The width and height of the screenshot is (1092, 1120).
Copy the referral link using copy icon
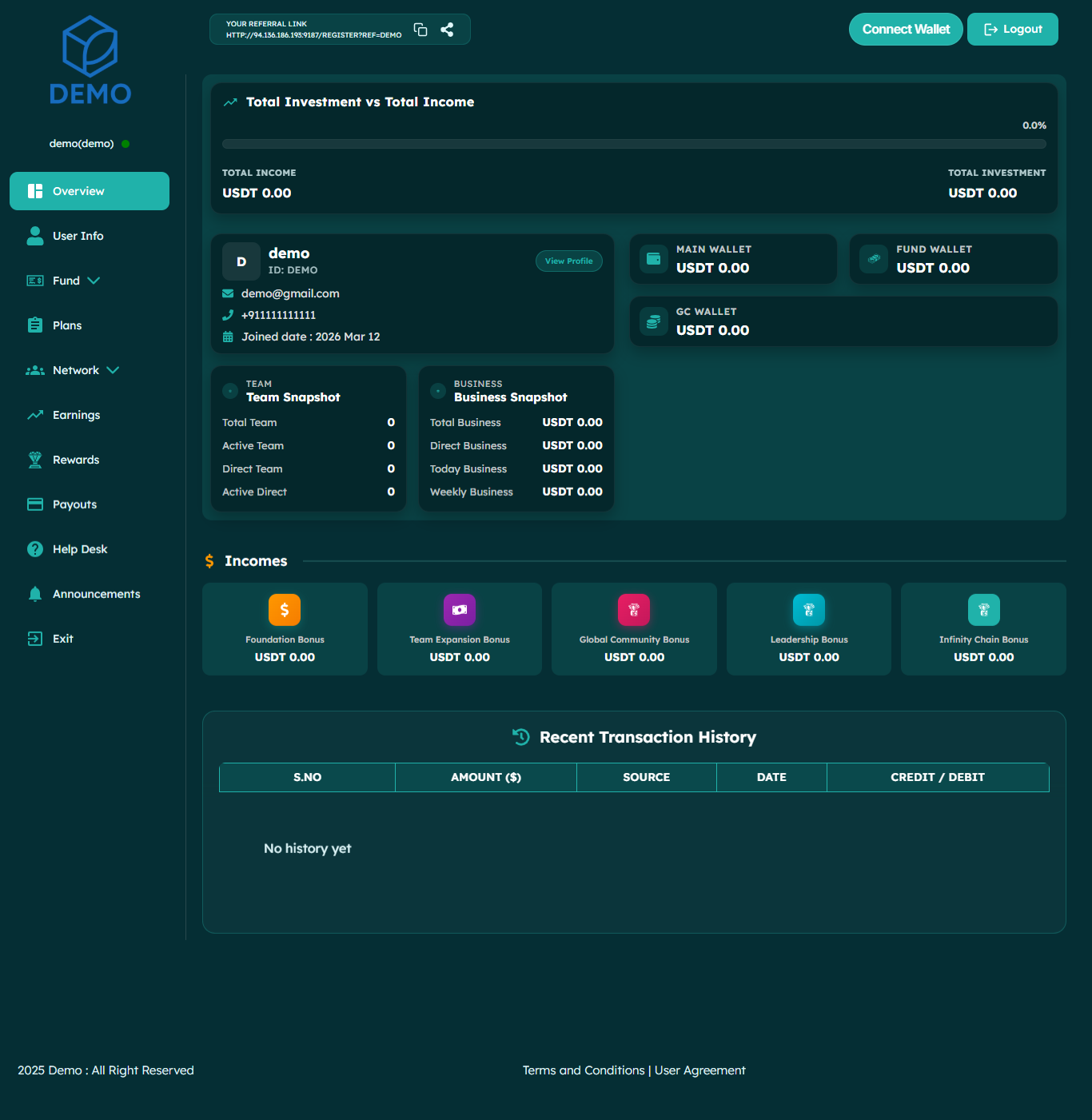[420, 30]
